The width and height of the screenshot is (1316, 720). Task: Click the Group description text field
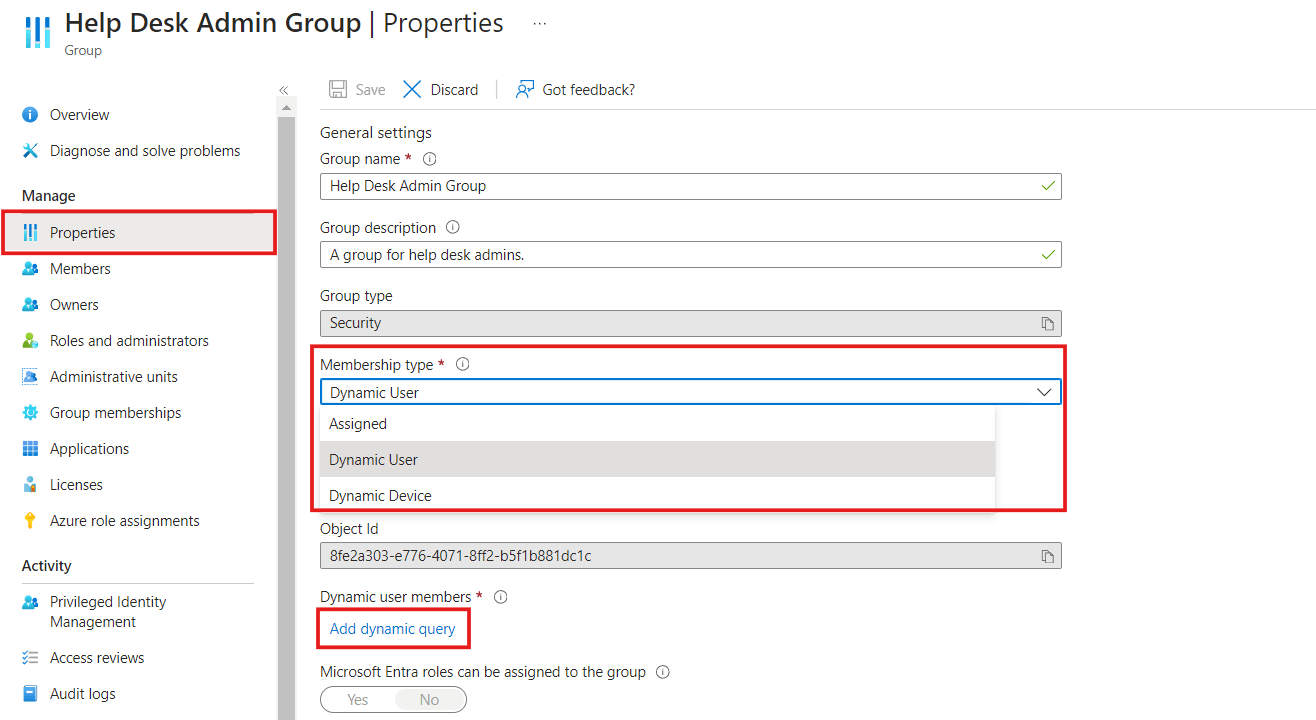(680, 255)
